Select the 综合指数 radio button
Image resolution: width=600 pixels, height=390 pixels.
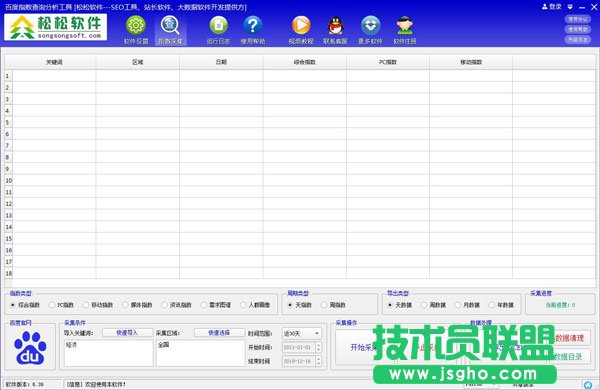(x=13, y=305)
